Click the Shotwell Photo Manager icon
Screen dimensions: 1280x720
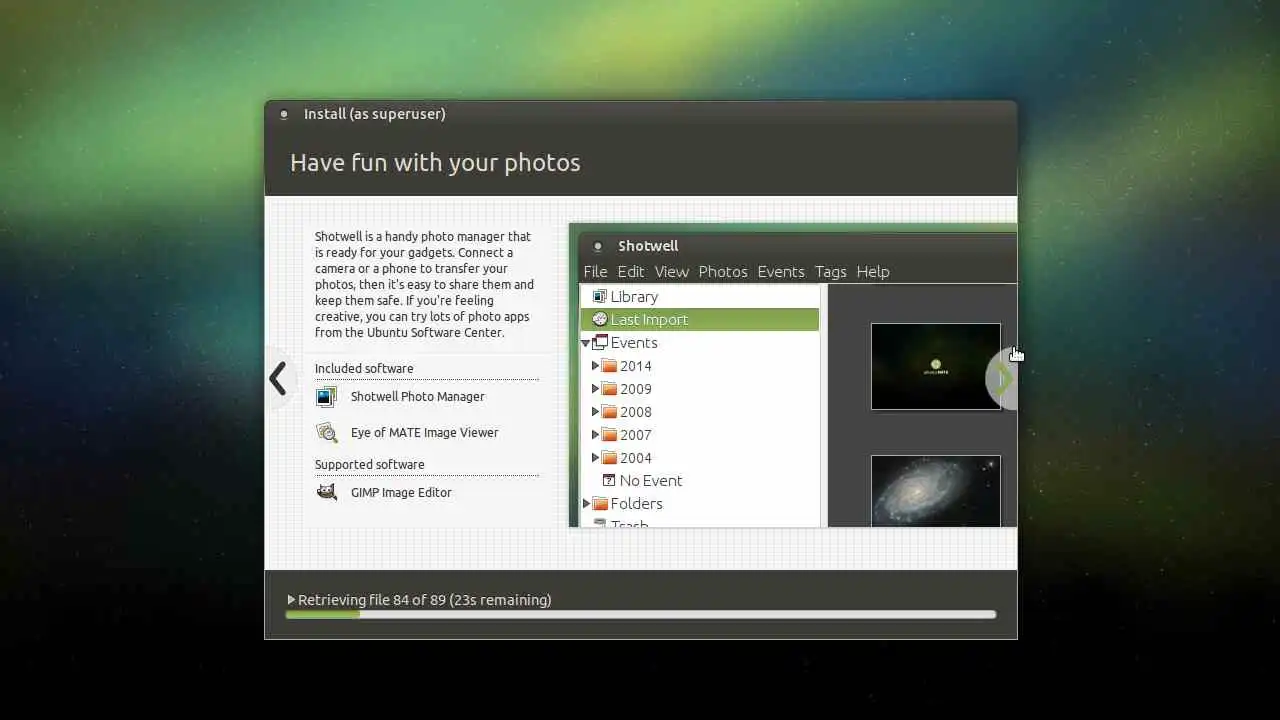coord(326,397)
